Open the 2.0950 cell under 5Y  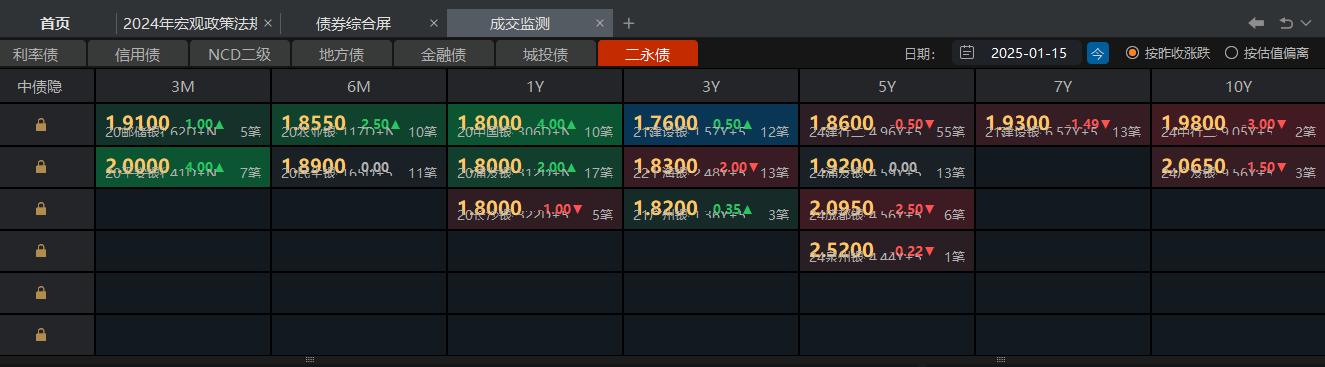887,209
